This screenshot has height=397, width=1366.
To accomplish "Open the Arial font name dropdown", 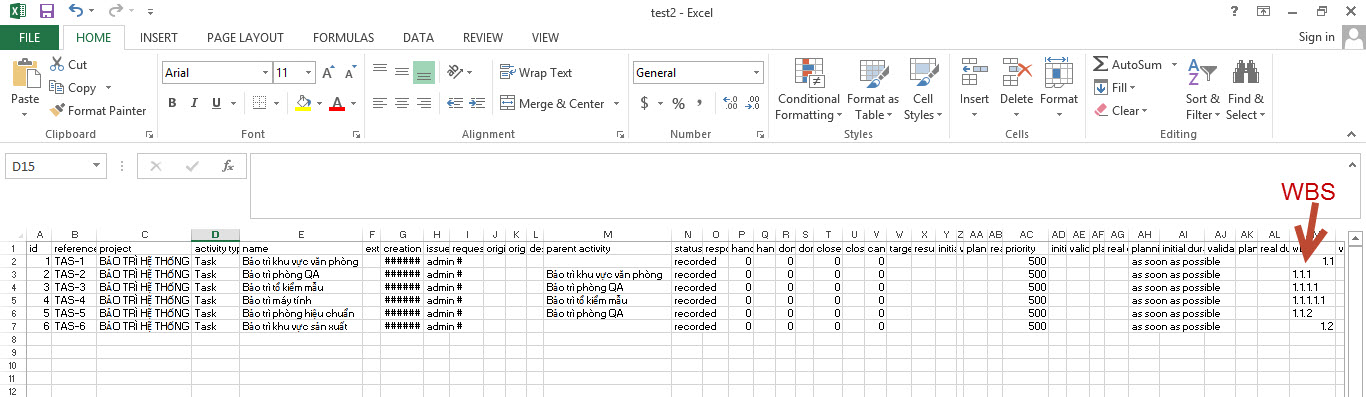I will tap(265, 73).
